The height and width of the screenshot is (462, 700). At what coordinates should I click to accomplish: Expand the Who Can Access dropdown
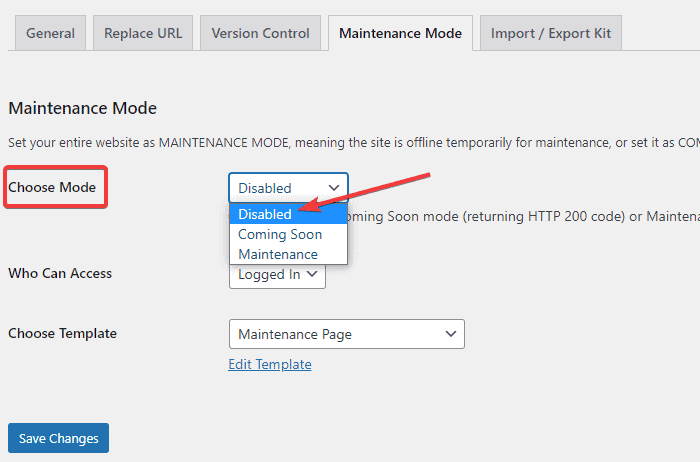click(x=277, y=274)
